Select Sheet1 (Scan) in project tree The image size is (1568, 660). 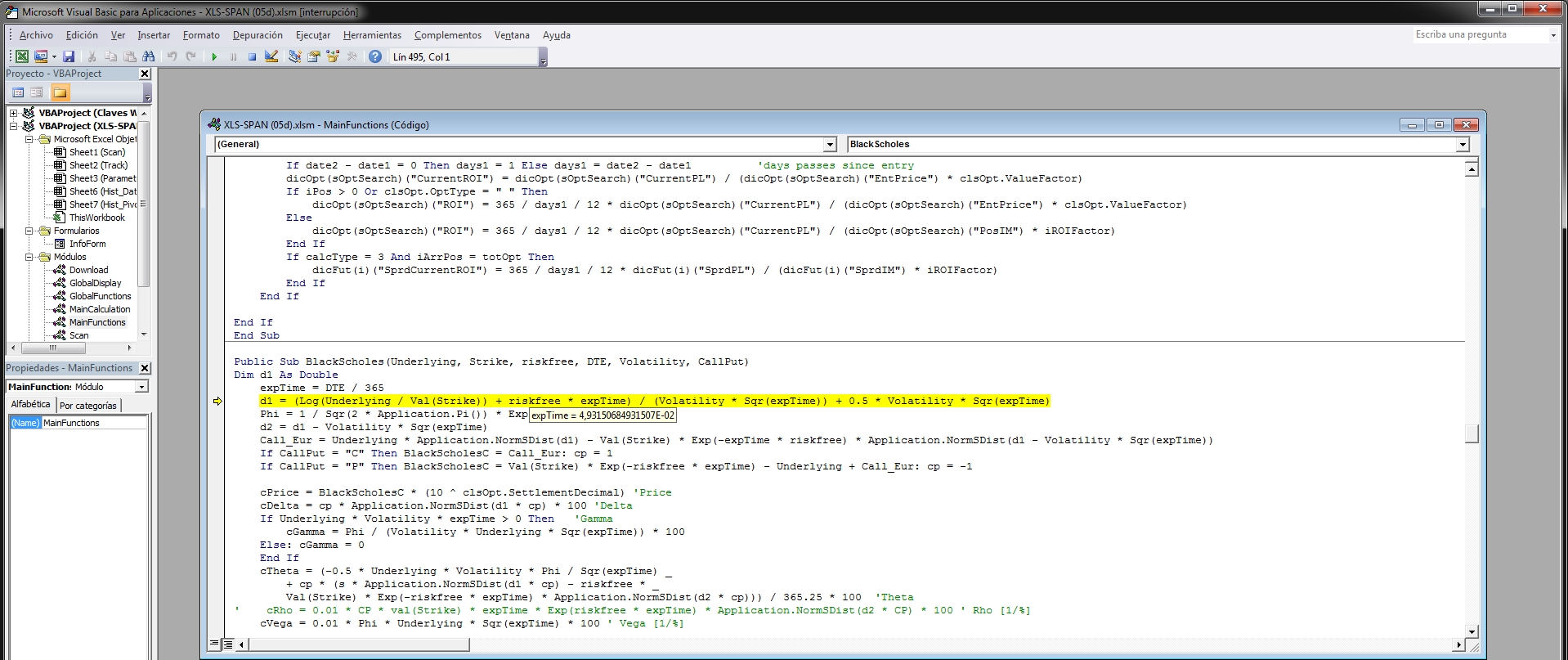[97, 152]
